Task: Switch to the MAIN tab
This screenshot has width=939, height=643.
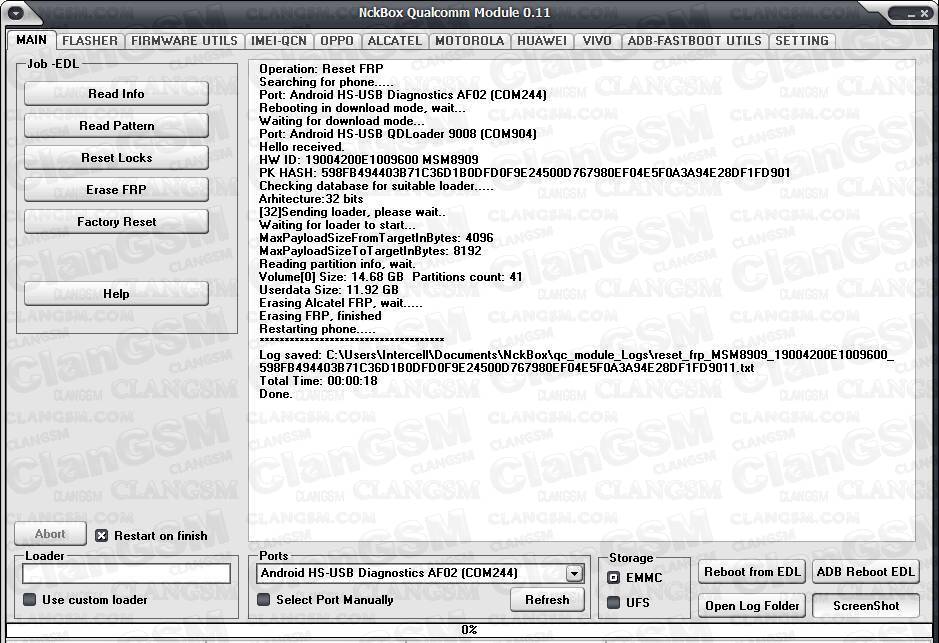Action: tap(31, 40)
